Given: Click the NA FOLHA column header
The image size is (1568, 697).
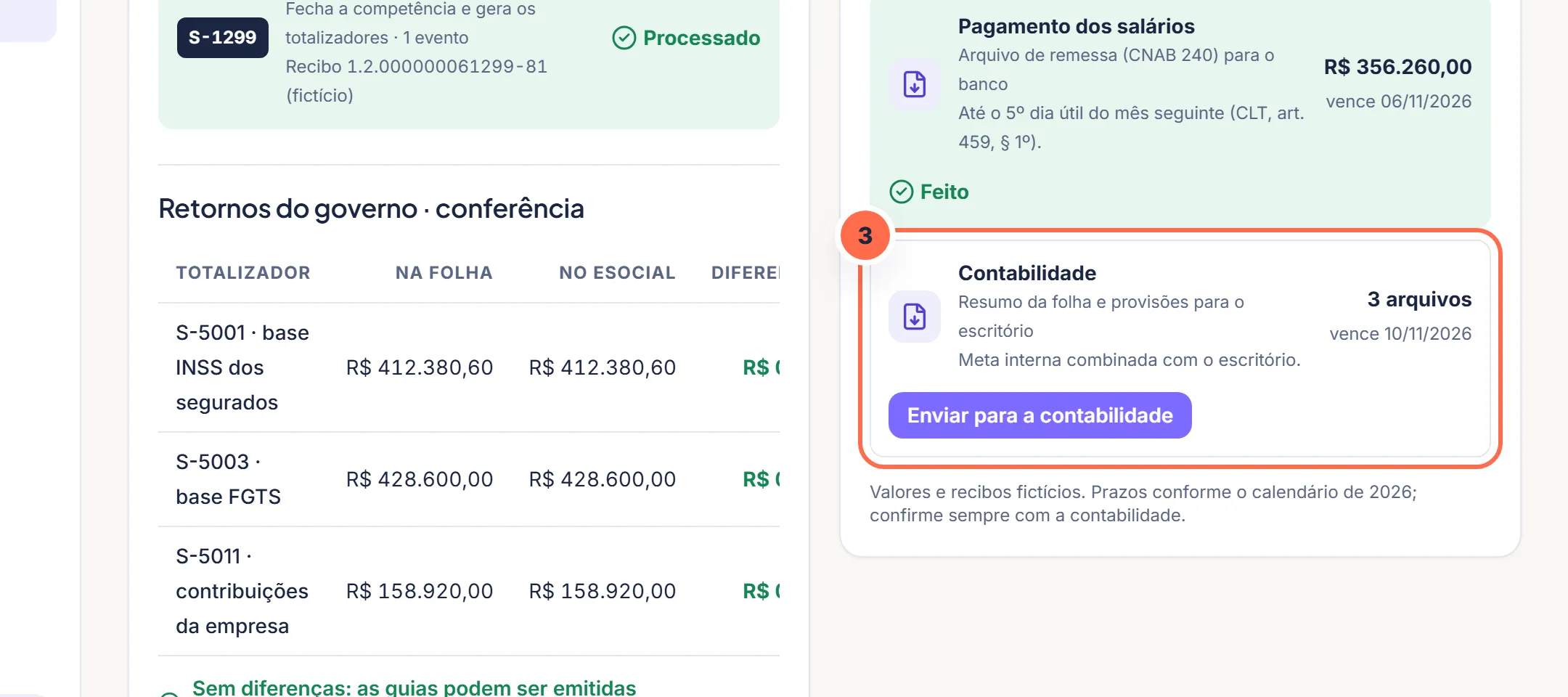Looking at the screenshot, I should [x=444, y=273].
